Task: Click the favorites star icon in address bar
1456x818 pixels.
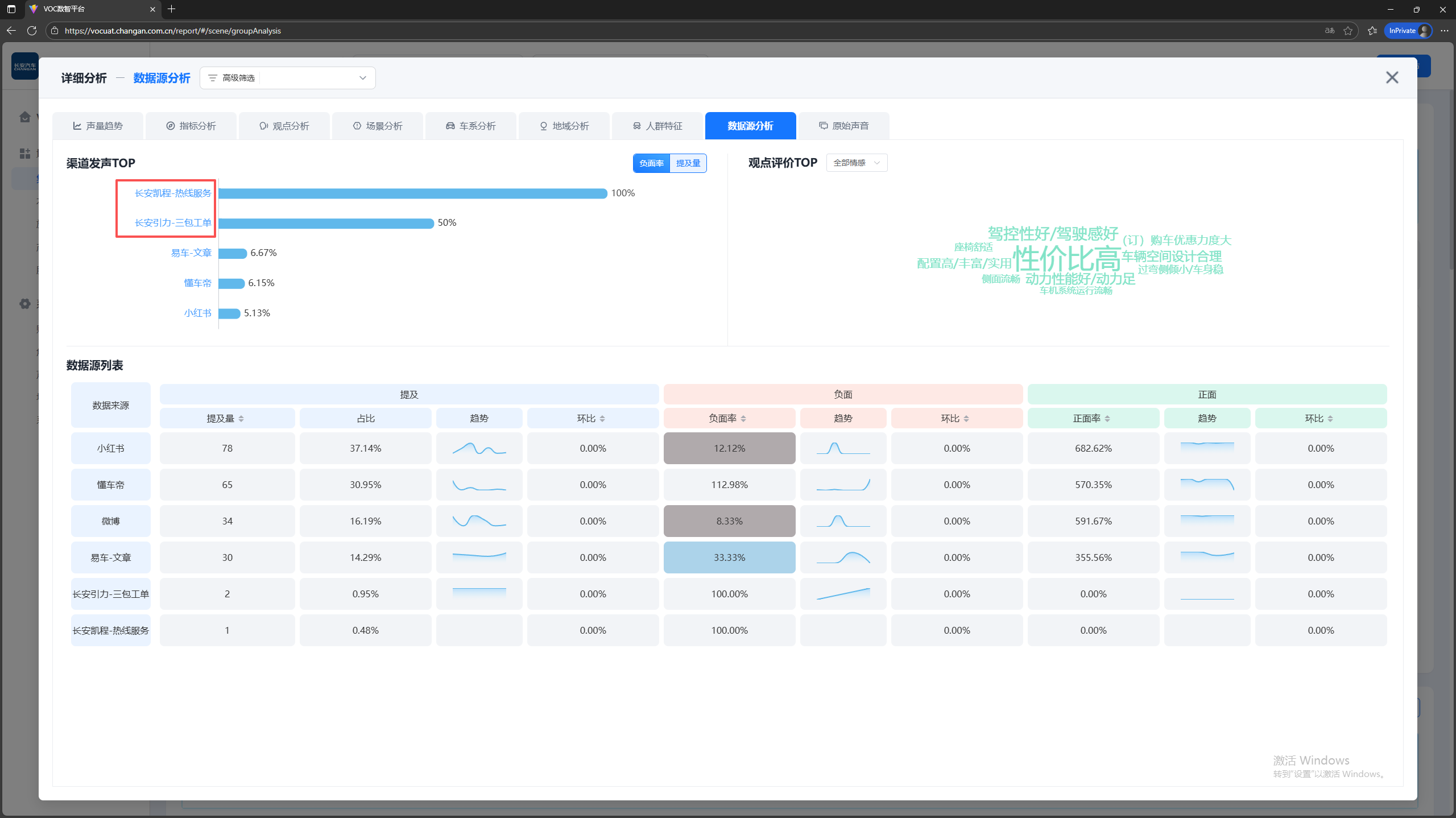Action: pos(1348,31)
